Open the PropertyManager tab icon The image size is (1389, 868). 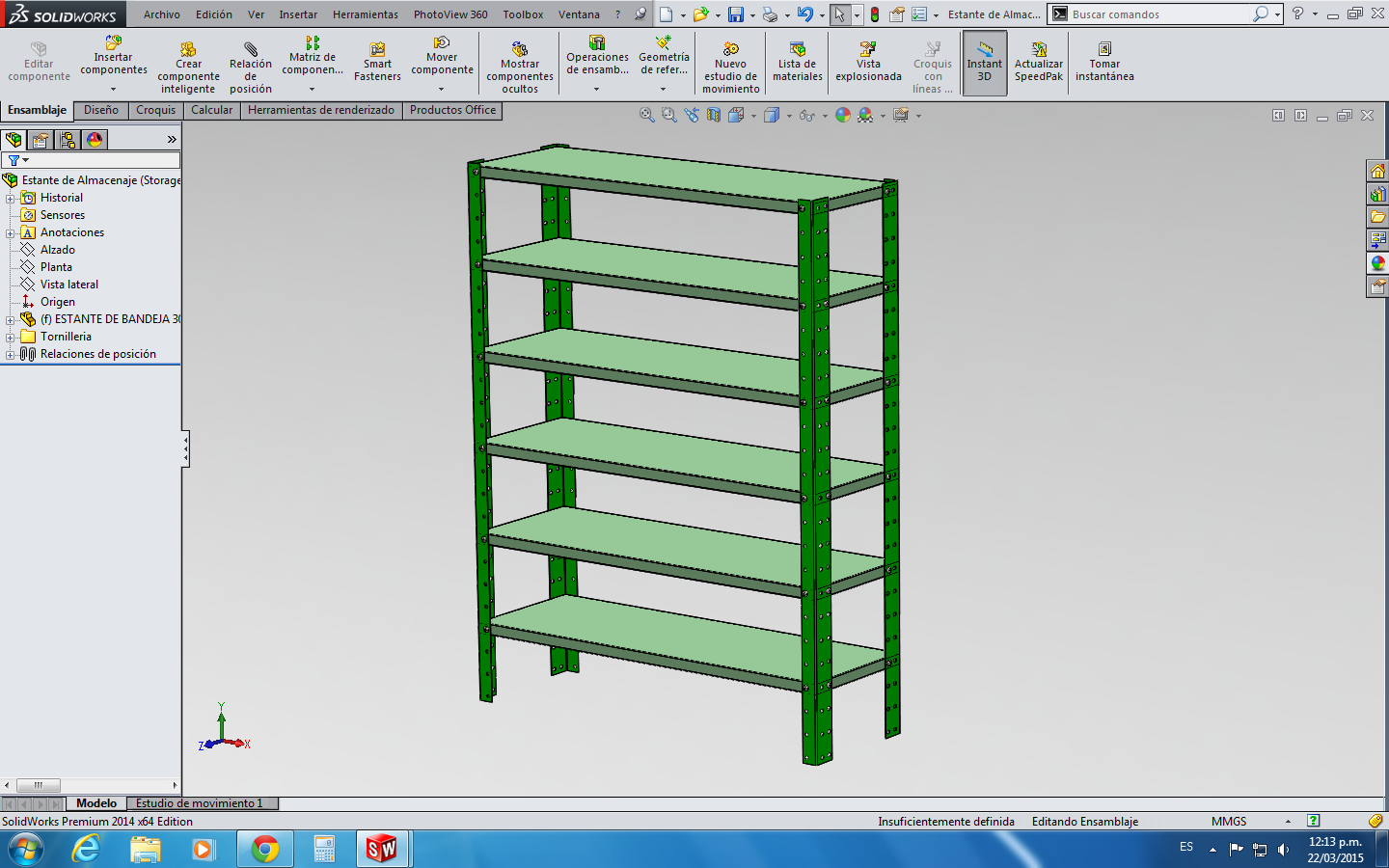(x=41, y=140)
